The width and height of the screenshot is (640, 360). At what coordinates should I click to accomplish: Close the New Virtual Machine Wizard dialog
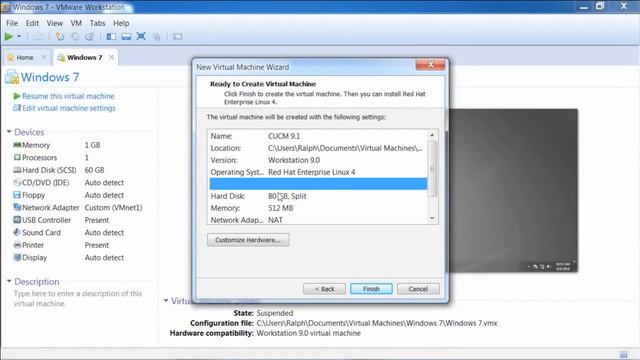[x=430, y=65]
